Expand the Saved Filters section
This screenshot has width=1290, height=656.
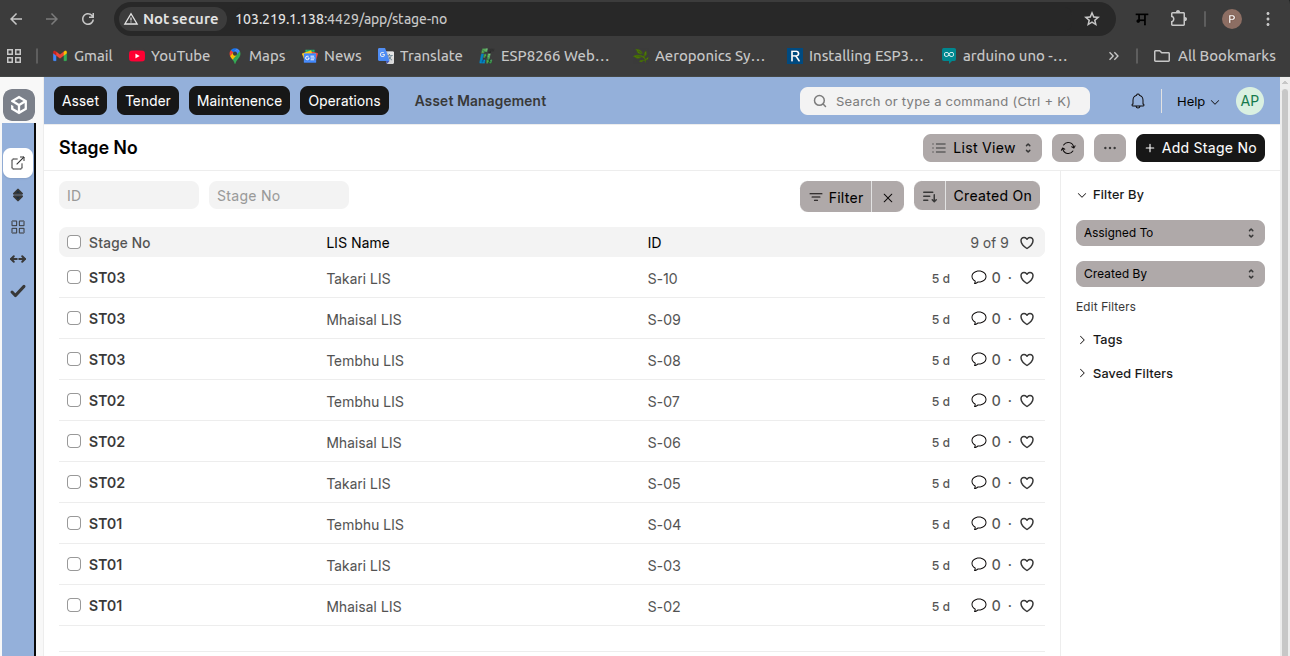click(1131, 373)
